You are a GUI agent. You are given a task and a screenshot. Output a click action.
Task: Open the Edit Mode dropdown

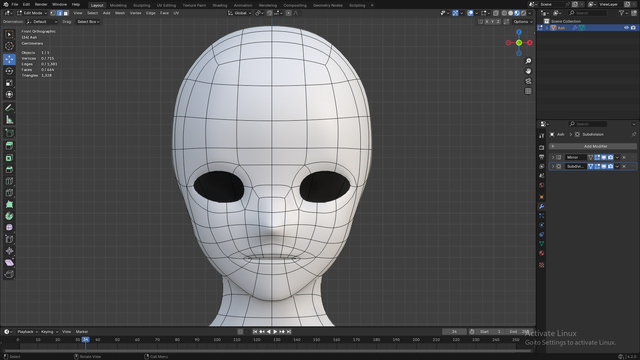pos(32,13)
